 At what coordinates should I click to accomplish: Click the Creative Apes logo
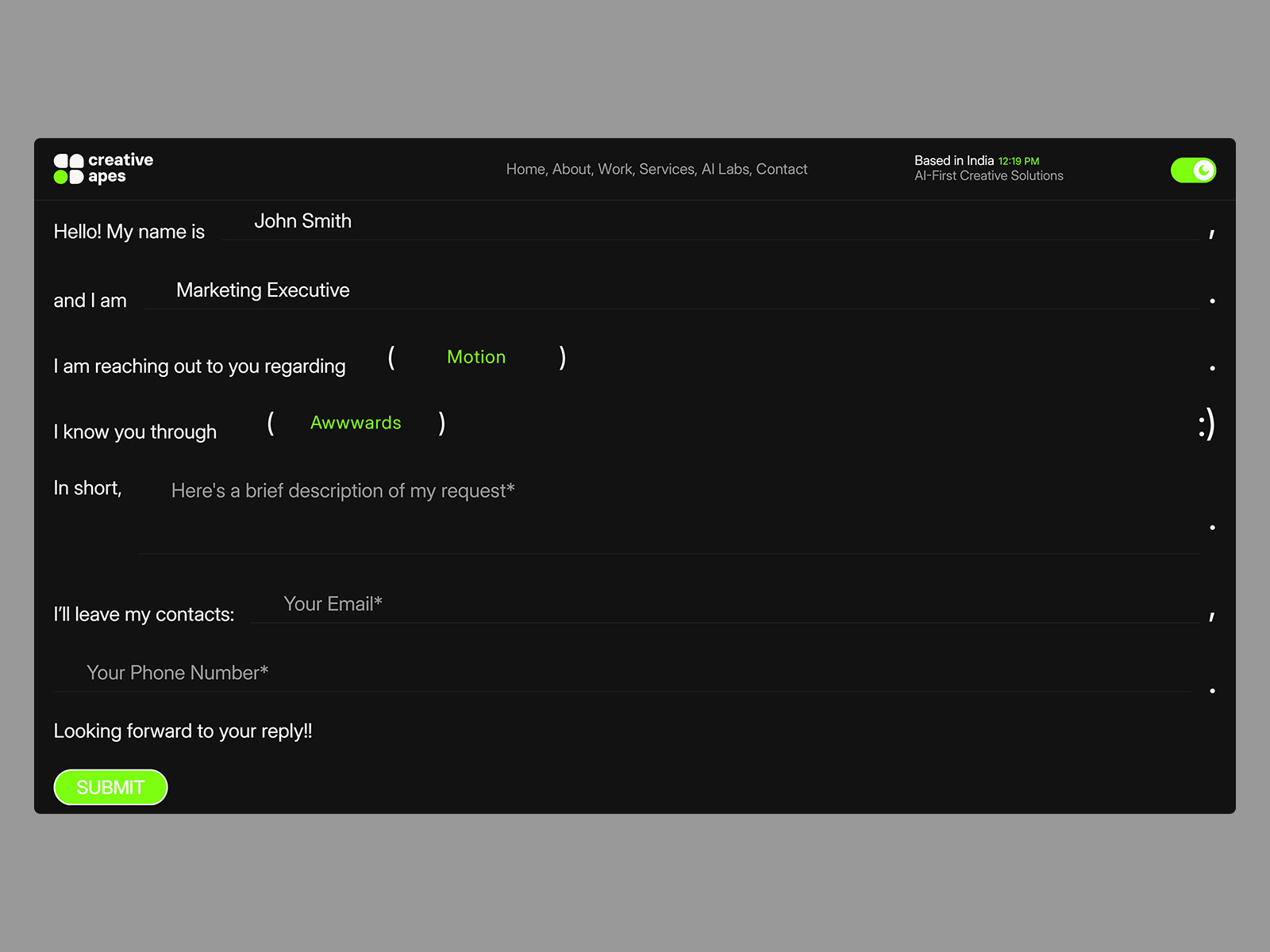coord(103,168)
